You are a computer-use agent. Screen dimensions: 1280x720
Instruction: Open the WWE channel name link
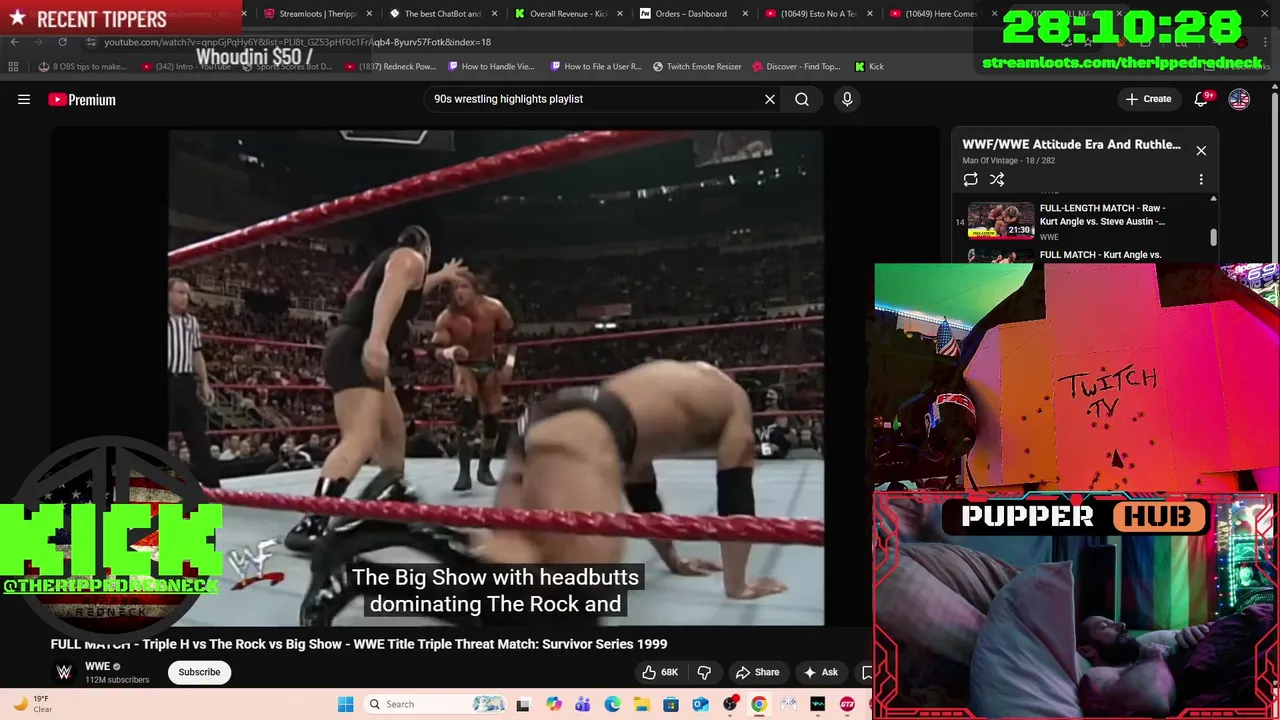tap(97, 667)
